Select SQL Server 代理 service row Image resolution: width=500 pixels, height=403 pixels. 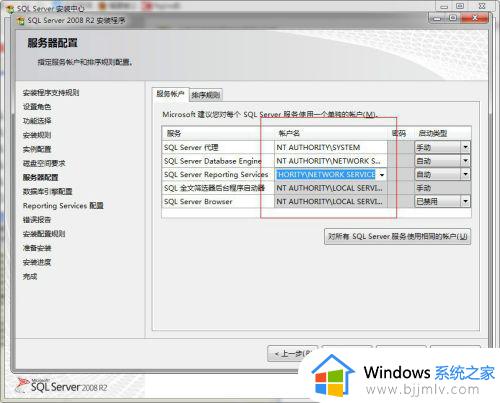point(218,147)
